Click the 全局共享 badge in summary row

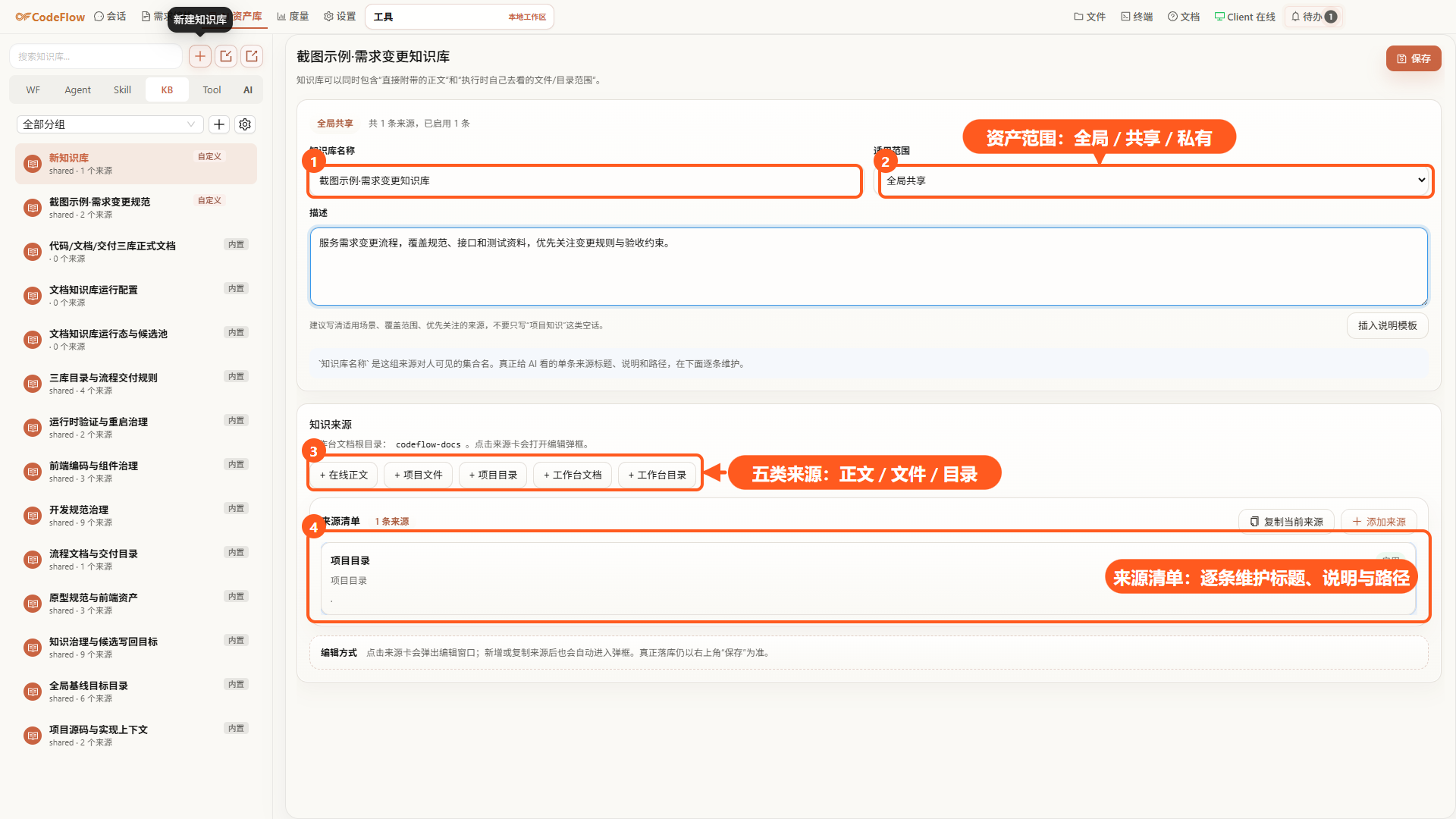(x=335, y=123)
